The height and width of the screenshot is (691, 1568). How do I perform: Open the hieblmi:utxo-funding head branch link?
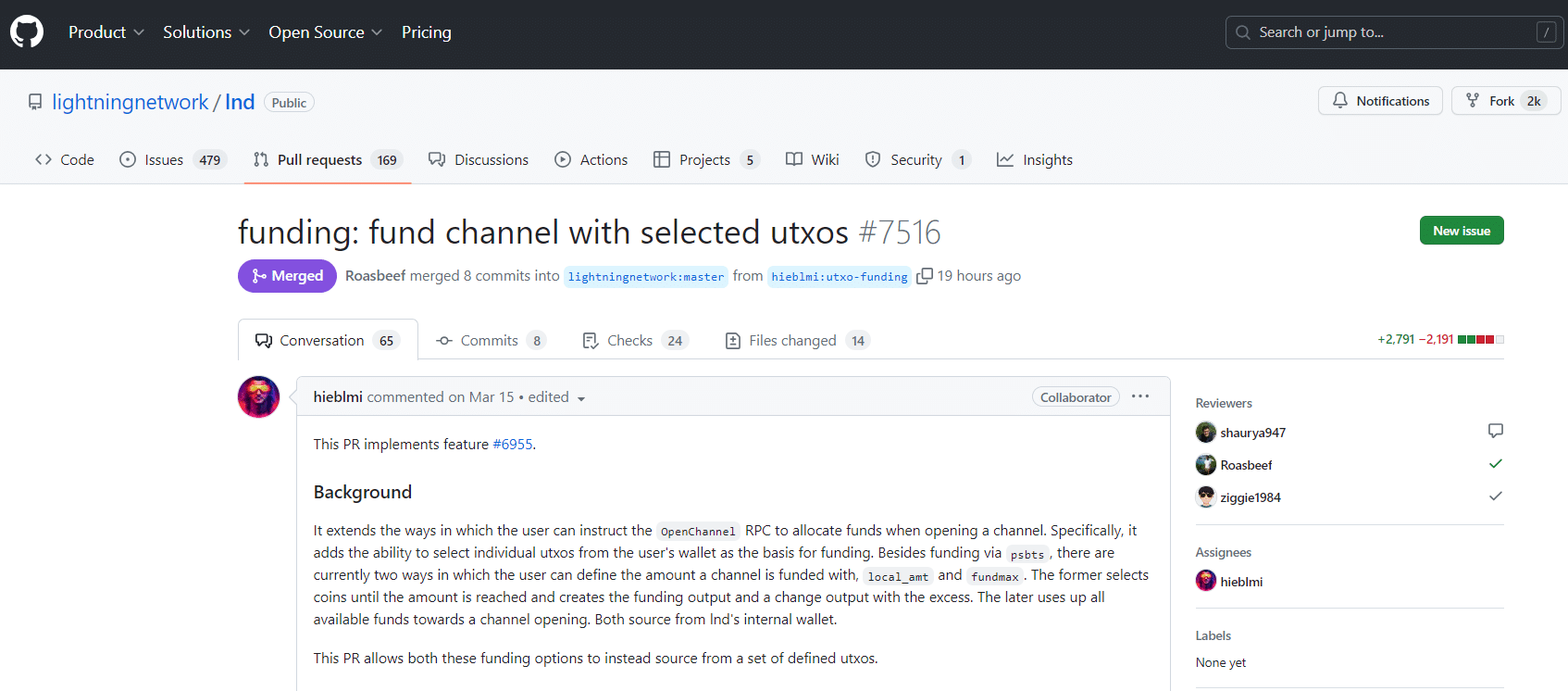840,276
